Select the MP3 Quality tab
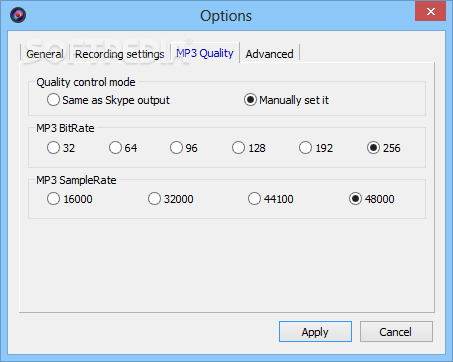 205,53
